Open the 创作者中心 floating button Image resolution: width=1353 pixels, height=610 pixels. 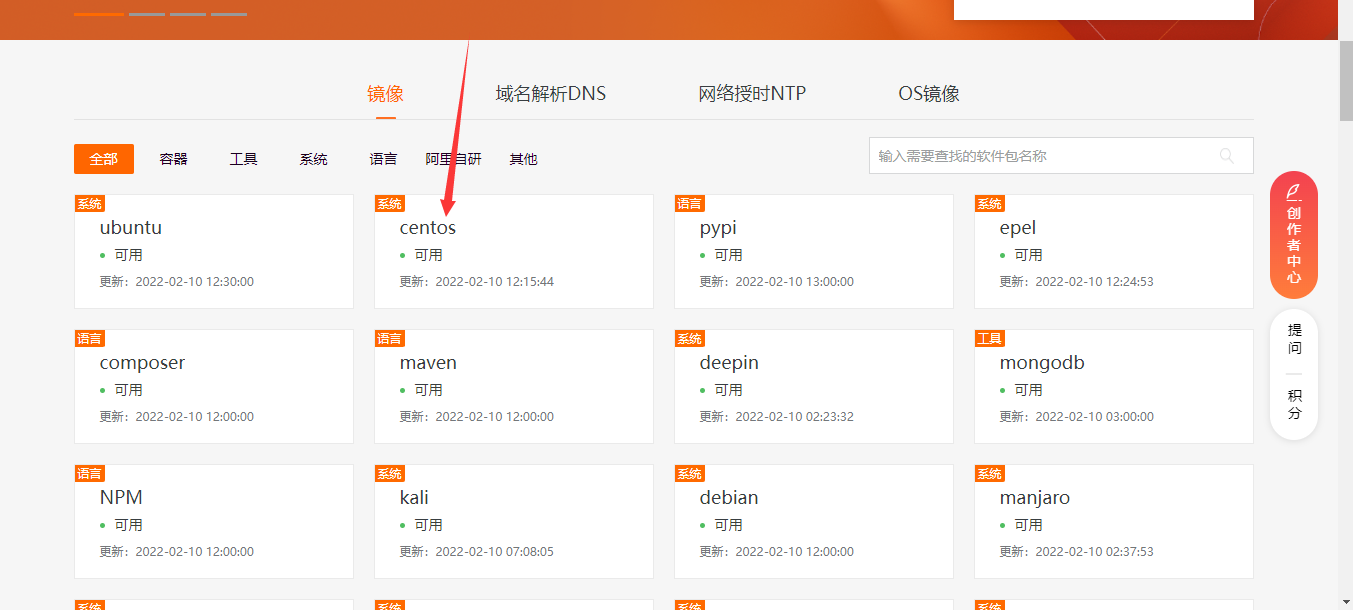pyautogui.click(x=1294, y=235)
